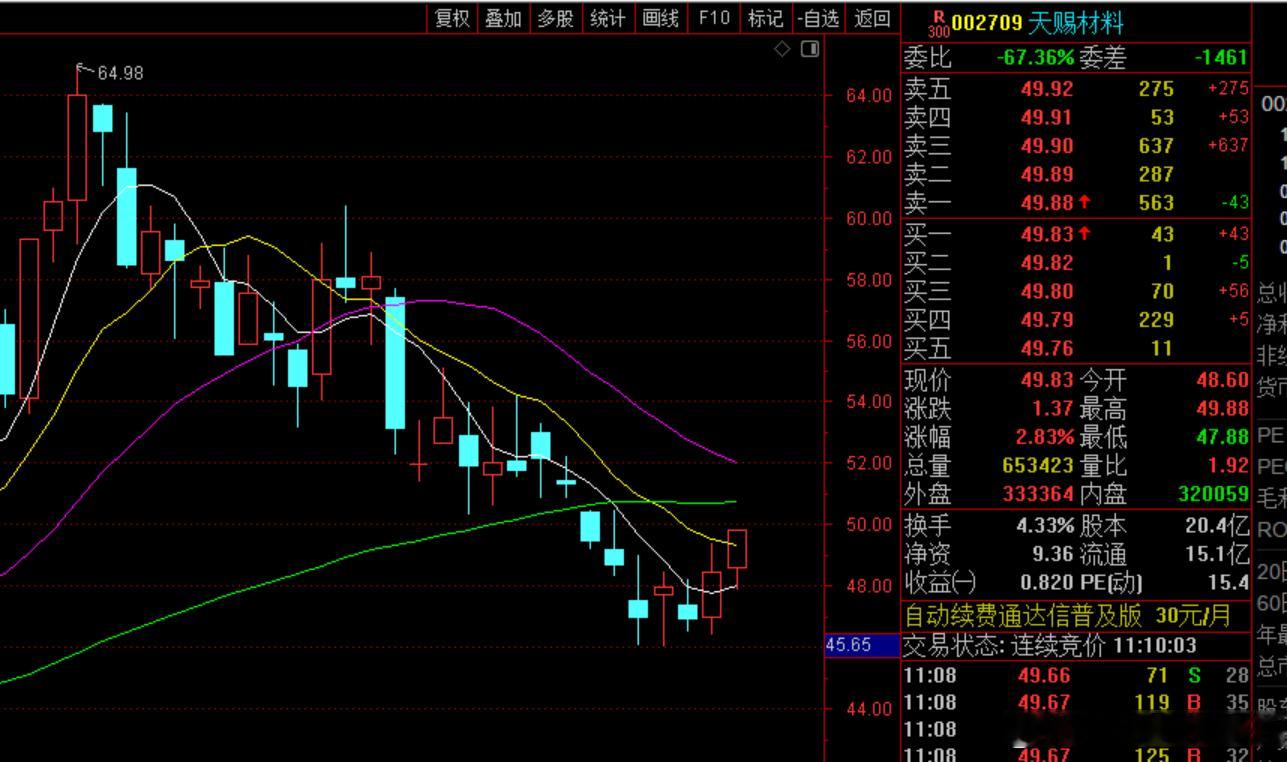Click the PE(动) value 15.4
The height and width of the screenshot is (762, 1287).
point(1230,582)
